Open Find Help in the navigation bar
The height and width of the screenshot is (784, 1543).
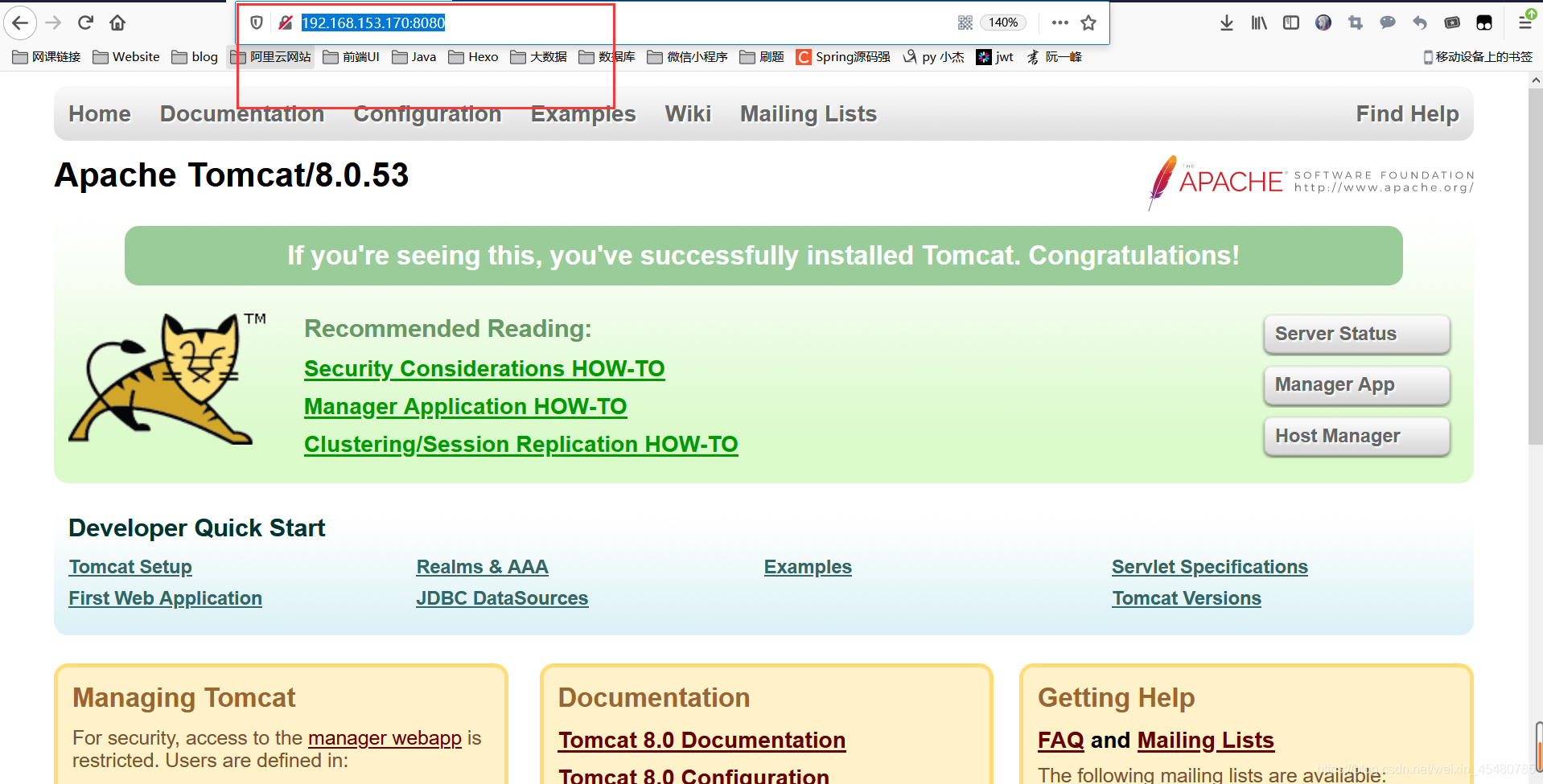pyautogui.click(x=1407, y=114)
